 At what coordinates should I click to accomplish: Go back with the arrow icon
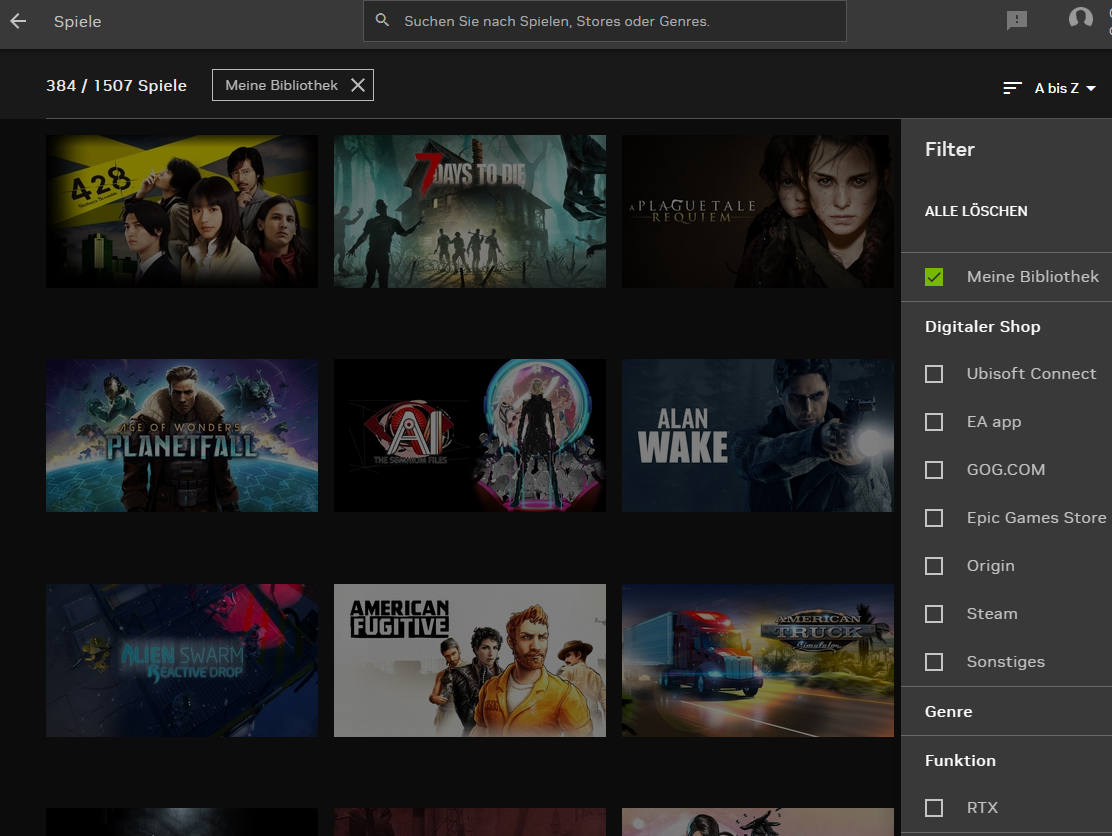pyautogui.click(x=18, y=21)
